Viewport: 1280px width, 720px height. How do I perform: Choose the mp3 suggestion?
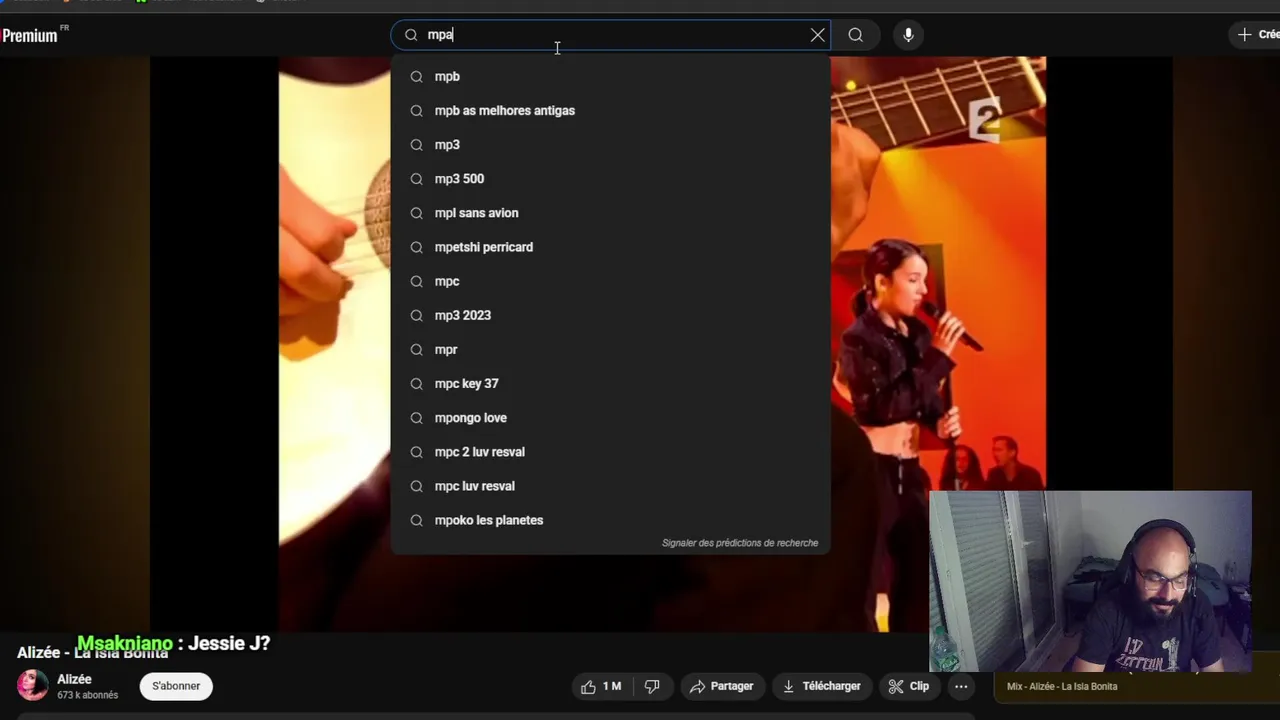pyautogui.click(x=610, y=145)
